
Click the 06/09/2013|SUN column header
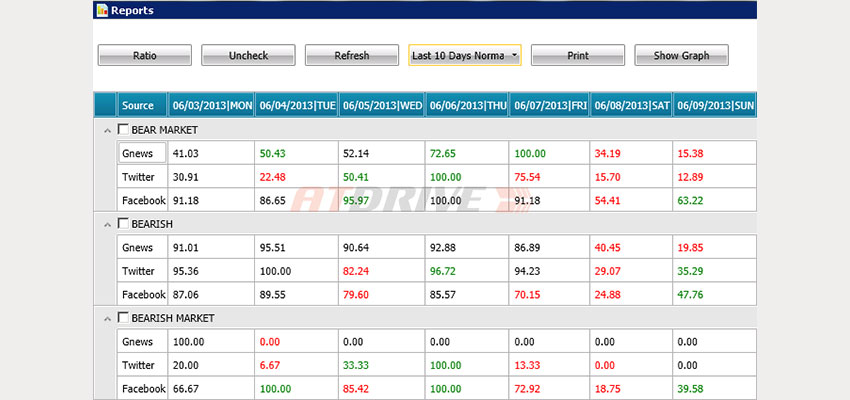click(x=715, y=105)
